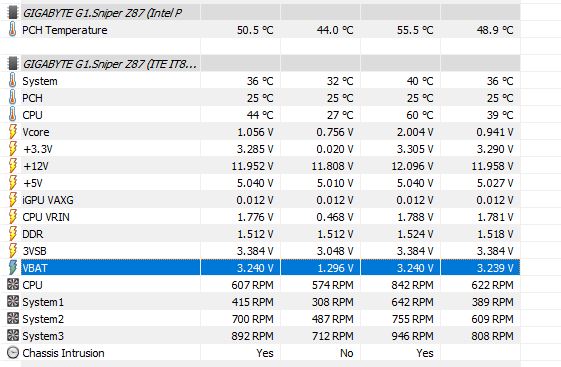The width and height of the screenshot is (561, 367).
Task: Click the fan icon beside System3
Action: (x=13, y=336)
